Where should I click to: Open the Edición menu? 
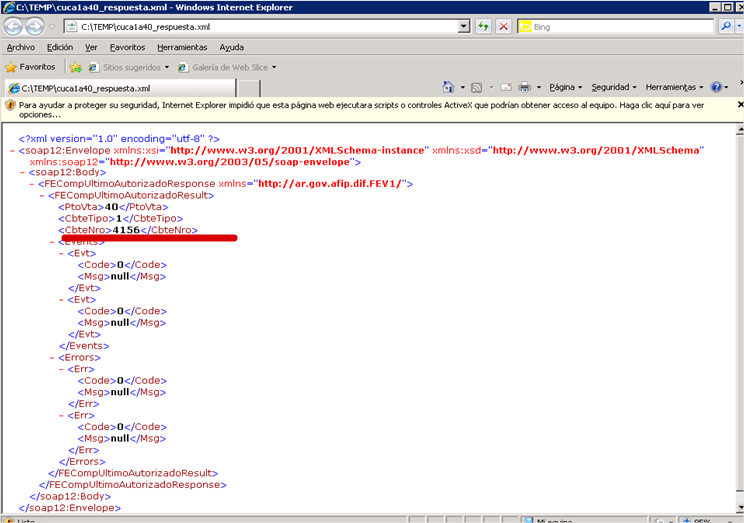point(60,47)
